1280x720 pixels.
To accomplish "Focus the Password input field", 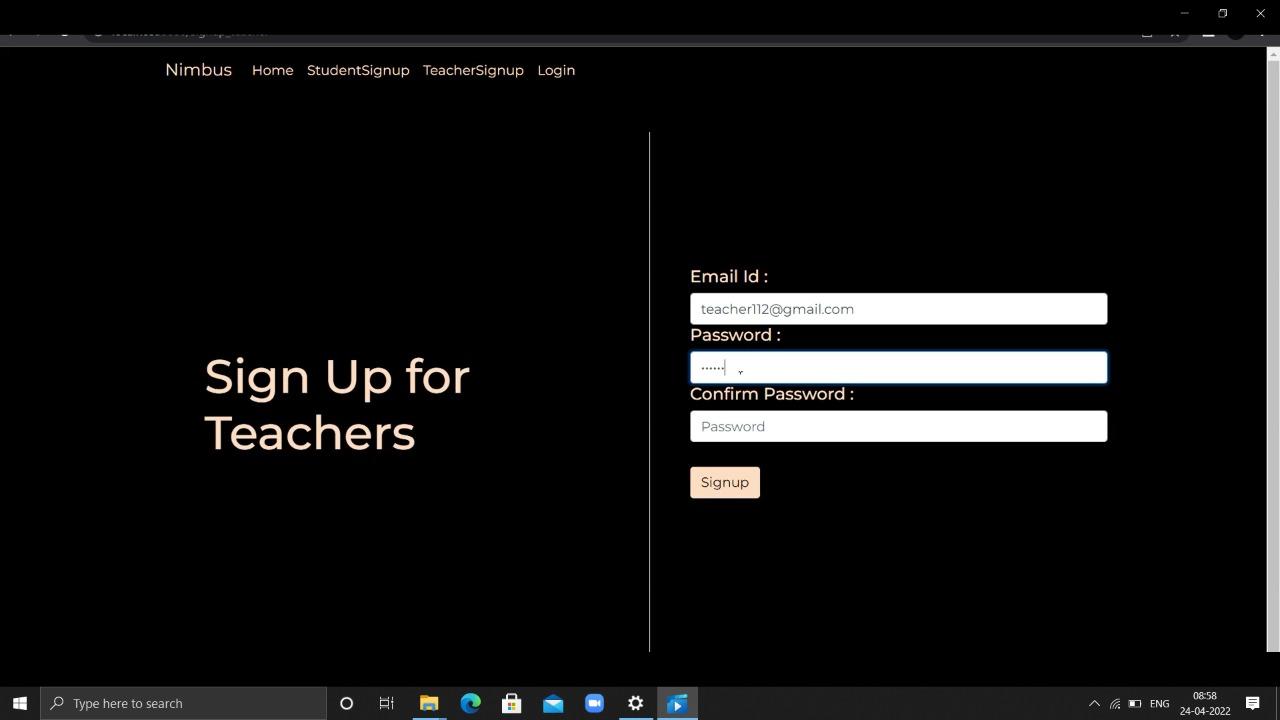I will click(898, 368).
